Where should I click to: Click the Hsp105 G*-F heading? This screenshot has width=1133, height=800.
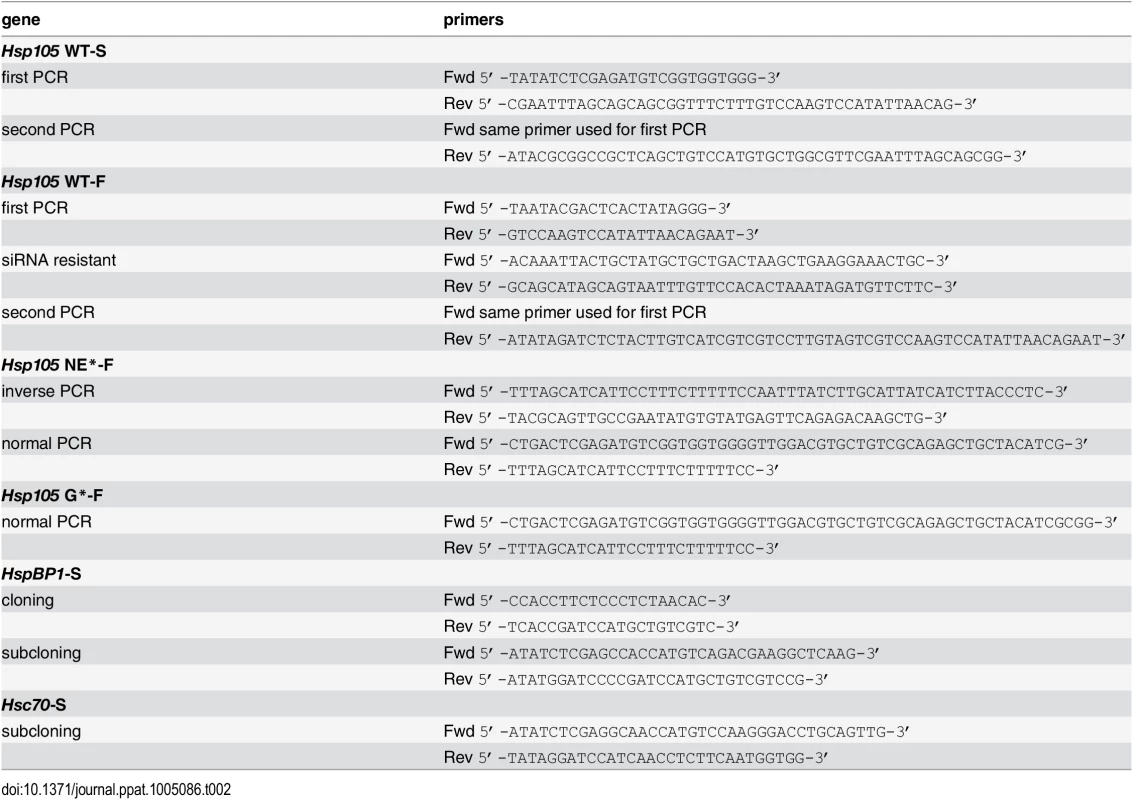pos(52,496)
